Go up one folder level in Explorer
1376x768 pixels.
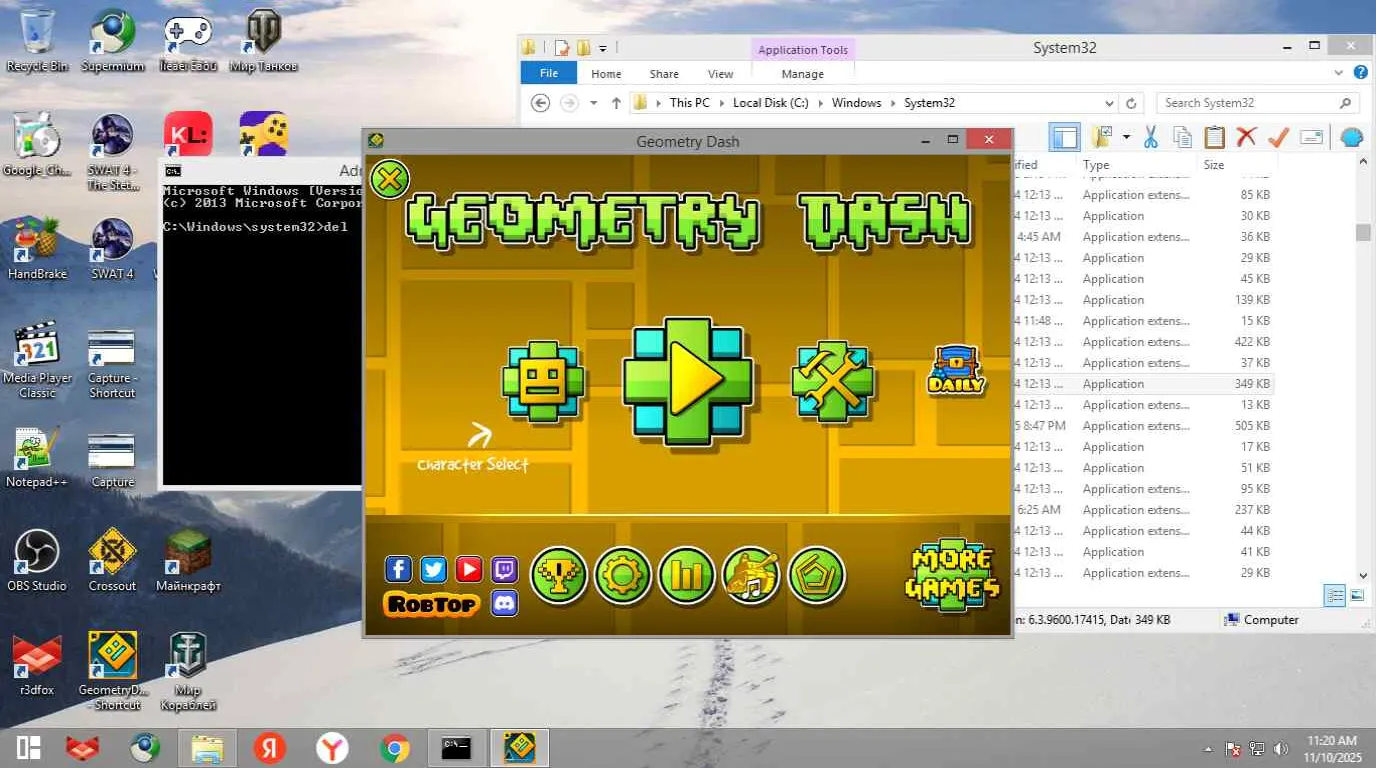tap(616, 103)
